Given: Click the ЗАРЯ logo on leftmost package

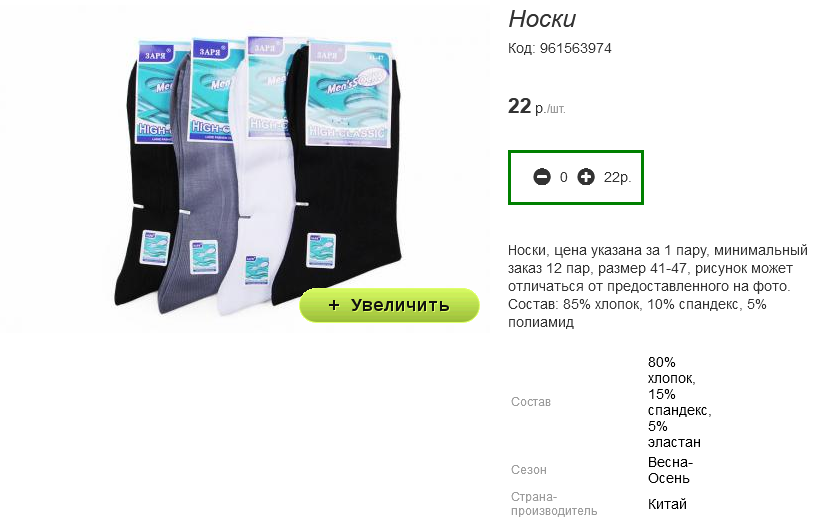Looking at the screenshot, I should (x=157, y=55).
